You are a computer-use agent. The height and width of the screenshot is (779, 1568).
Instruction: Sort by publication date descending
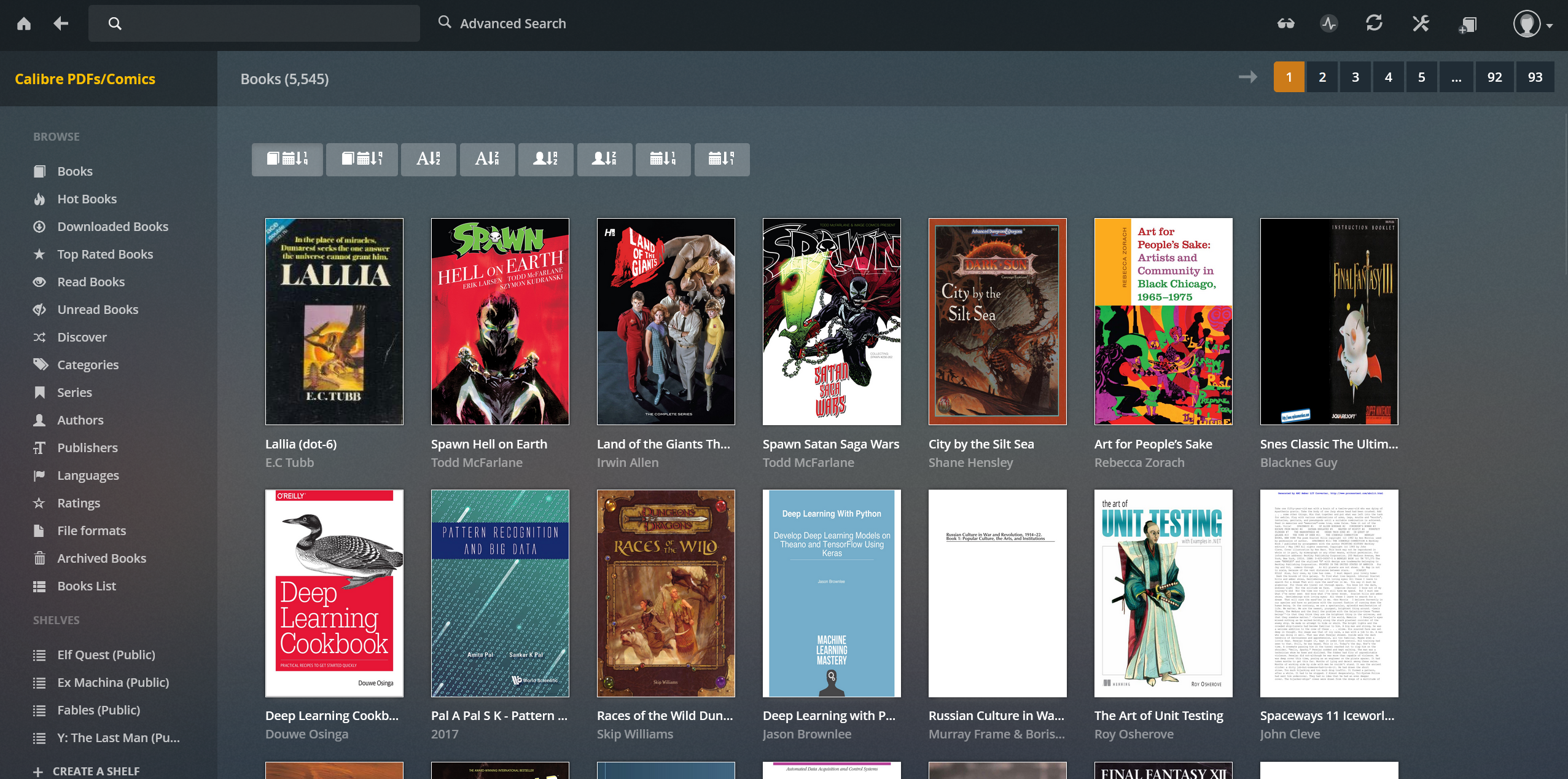[x=722, y=159]
